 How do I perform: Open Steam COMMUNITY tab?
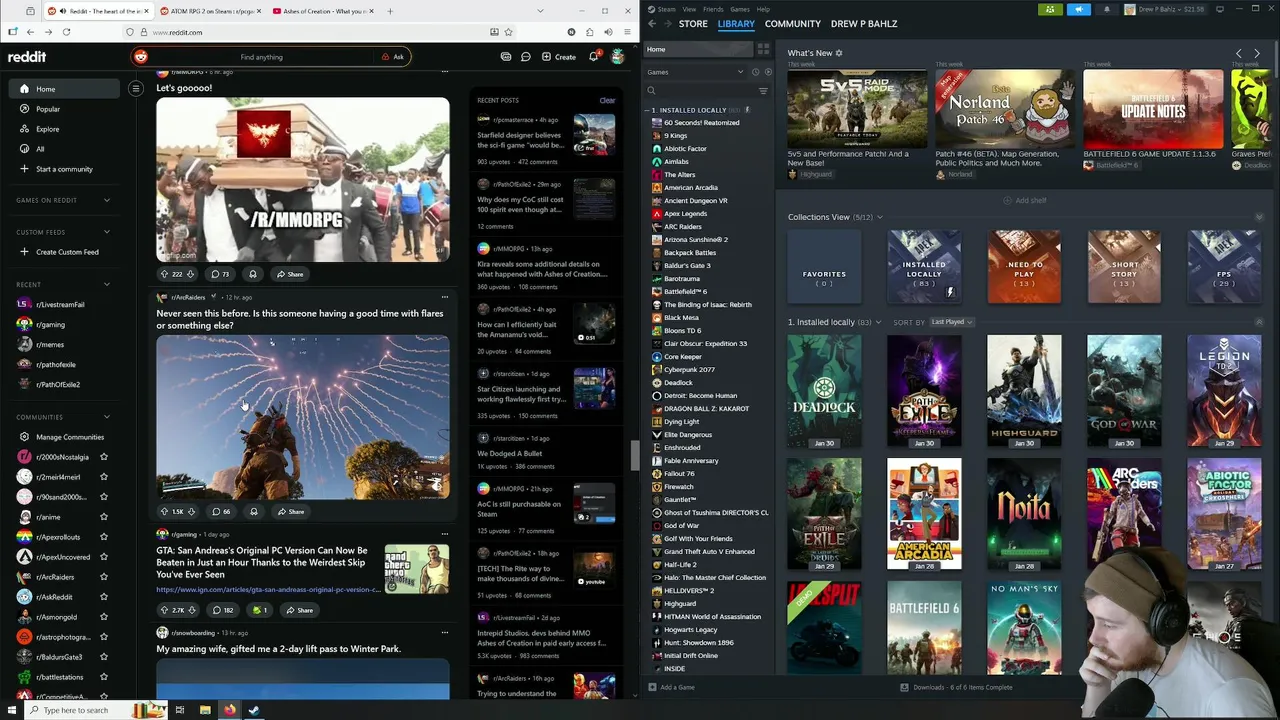point(793,23)
